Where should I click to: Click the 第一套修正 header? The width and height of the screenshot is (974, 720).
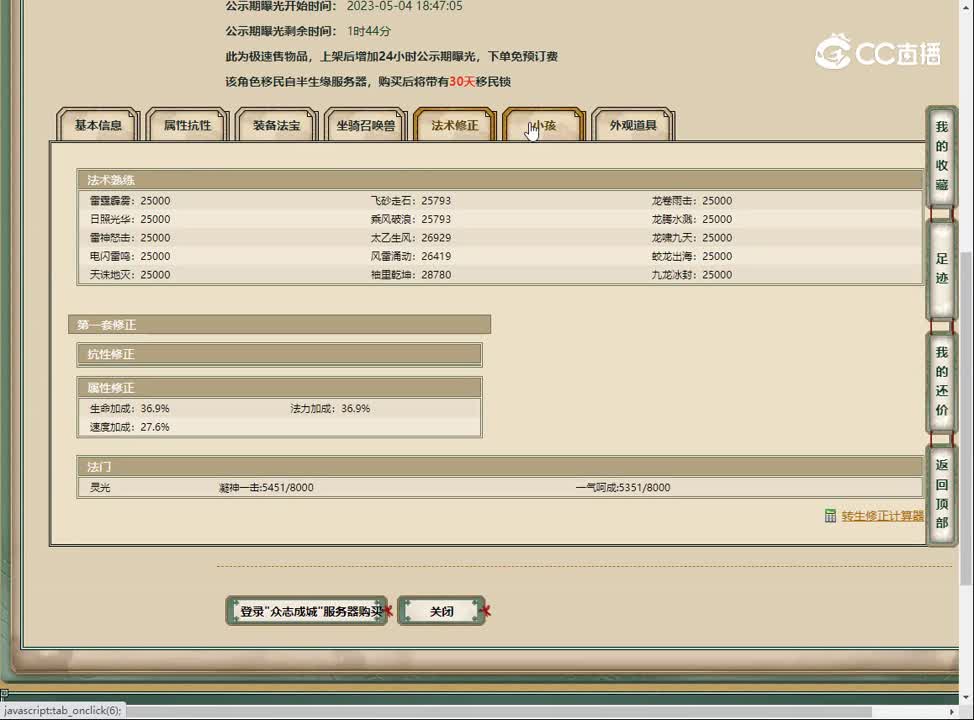280,324
